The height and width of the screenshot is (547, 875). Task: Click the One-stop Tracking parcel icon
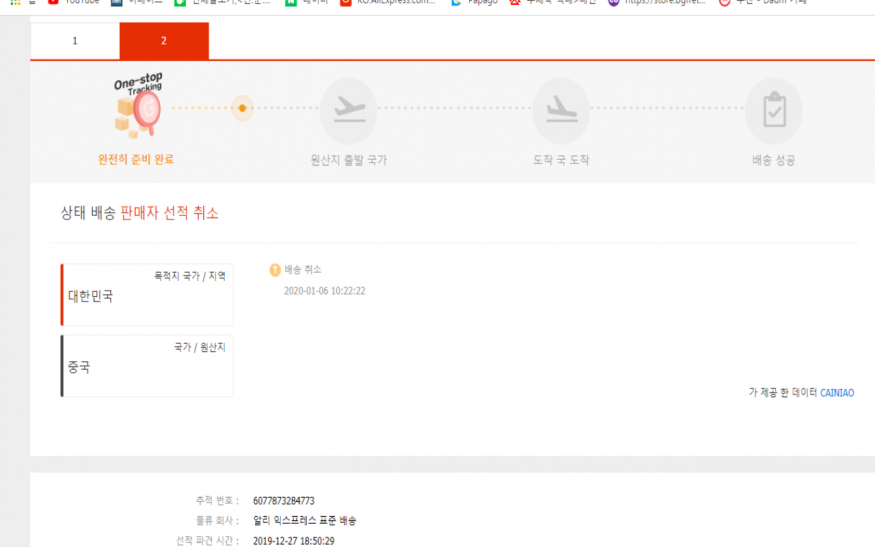137,105
